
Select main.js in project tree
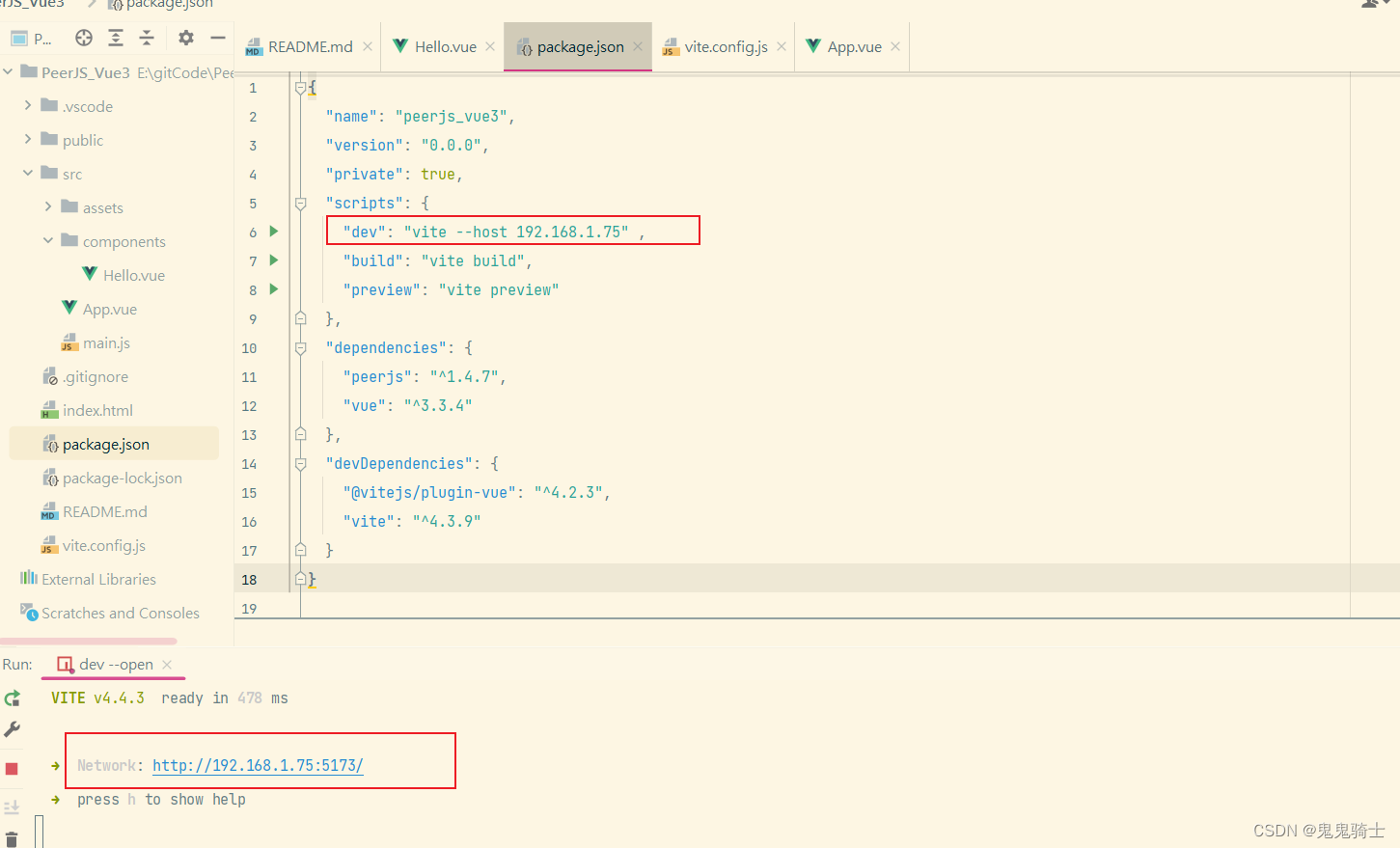click(96, 342)
